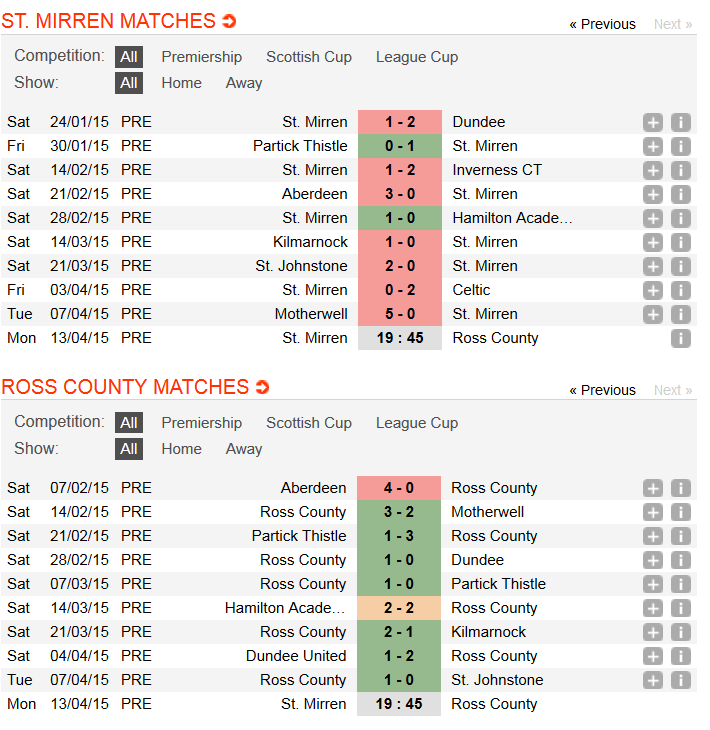Screen dimensions: 710x730
Task: Open arrow icon next to Ross County Matches heading
Action: coord(263,387)
